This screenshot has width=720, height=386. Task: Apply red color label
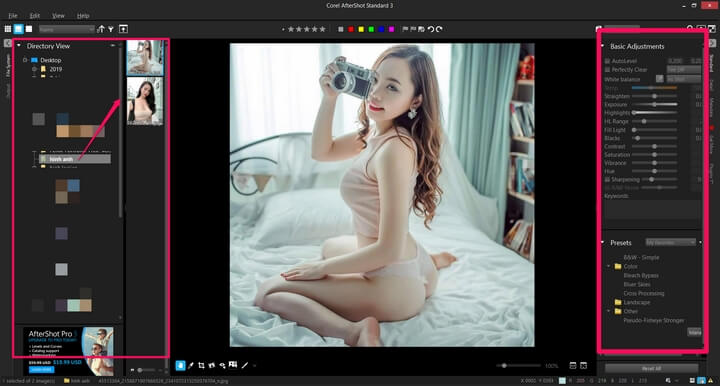[351, 29]
